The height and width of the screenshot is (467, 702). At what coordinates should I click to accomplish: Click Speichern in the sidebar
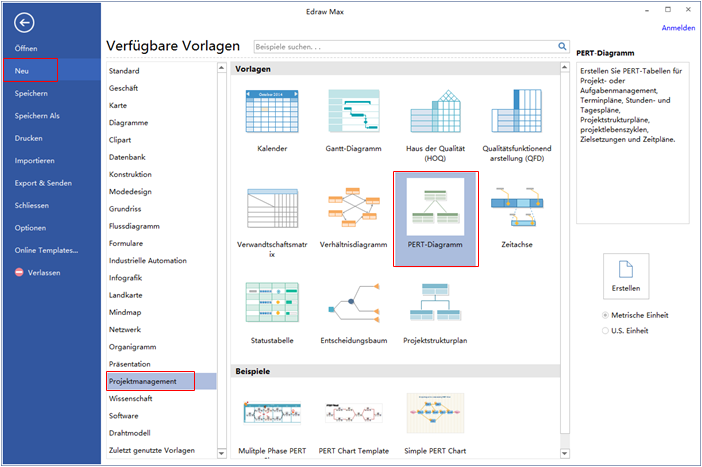[x=31, y=93]
